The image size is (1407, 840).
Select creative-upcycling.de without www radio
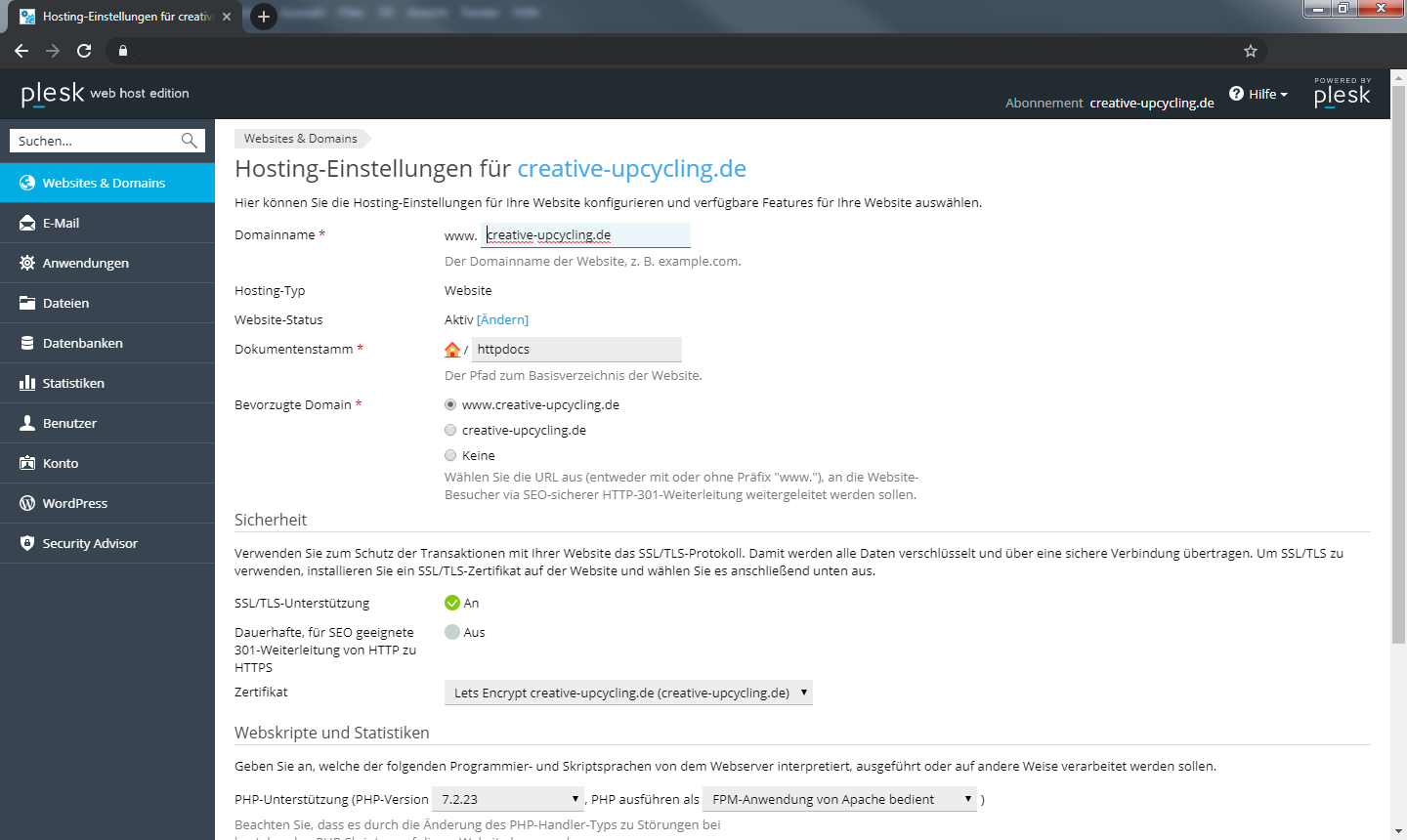click(x=450, y=430)
